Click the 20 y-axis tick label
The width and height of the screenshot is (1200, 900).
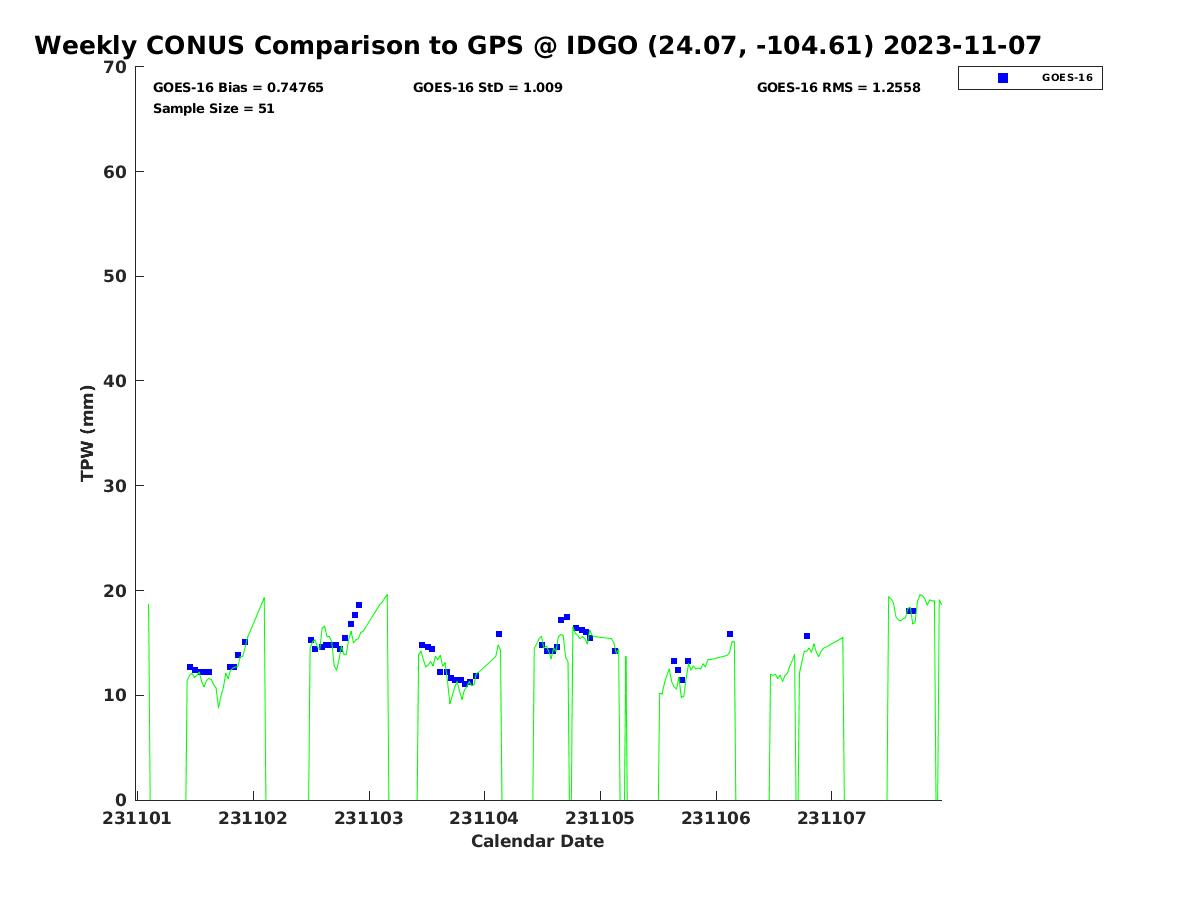click(x=116, y=591)
